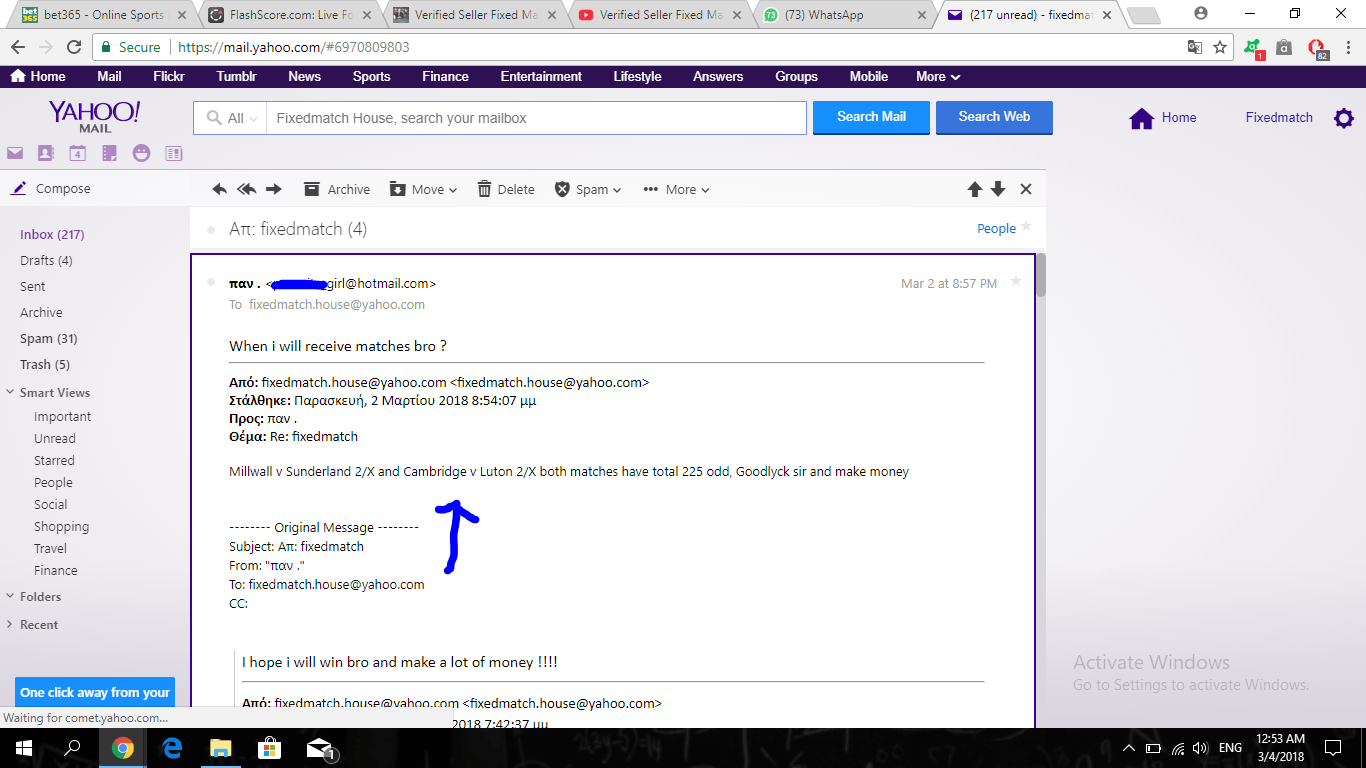Click the Chrome profile avatar icon
1366x768 pixels.
click(x=1201, y=13)
